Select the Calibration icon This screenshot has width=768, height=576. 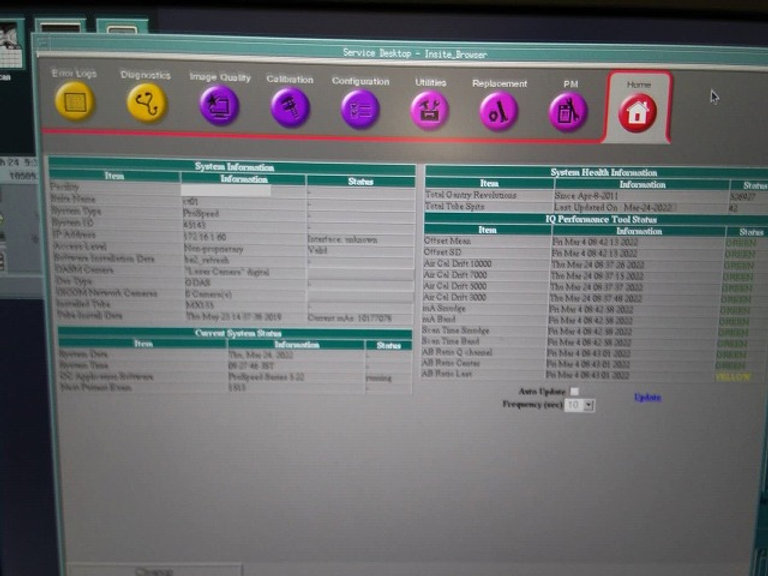click(x=290, y=107)
